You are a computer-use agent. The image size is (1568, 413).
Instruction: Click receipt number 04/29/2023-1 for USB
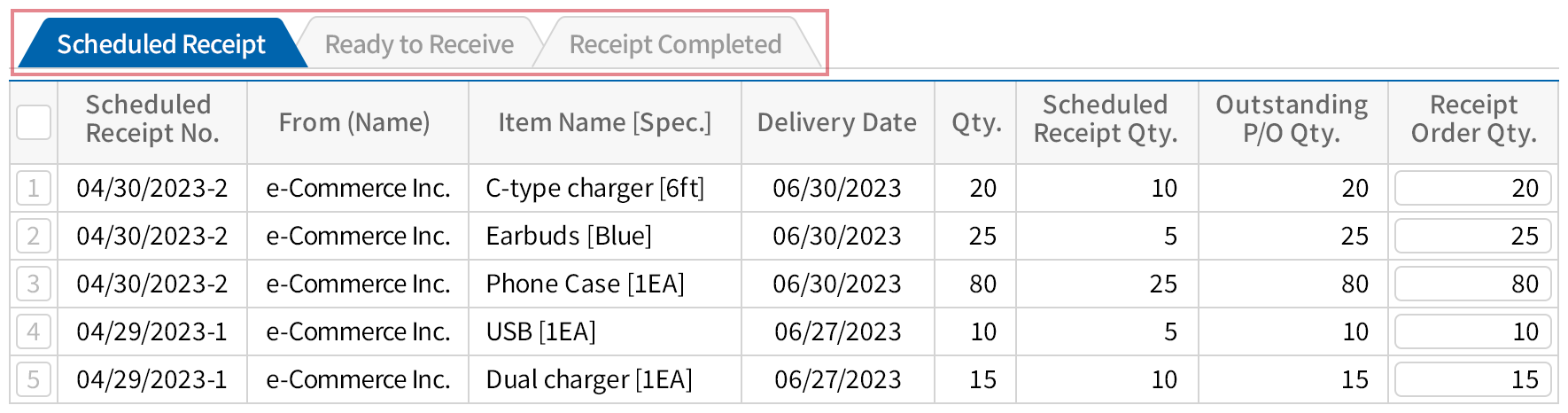151,331
